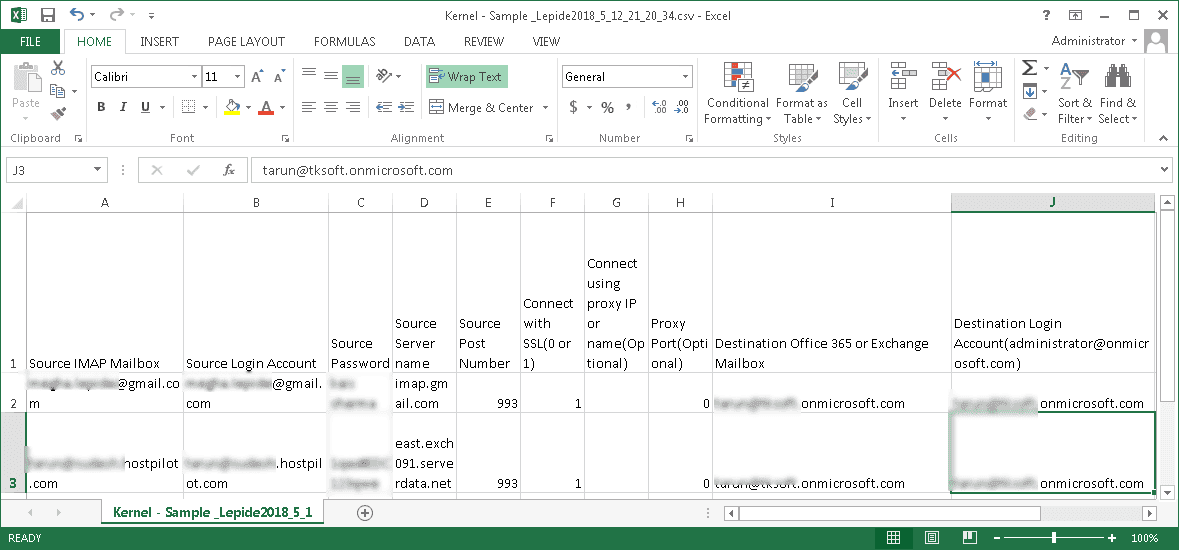Switch to the VIEW tab

click(546, 41)
